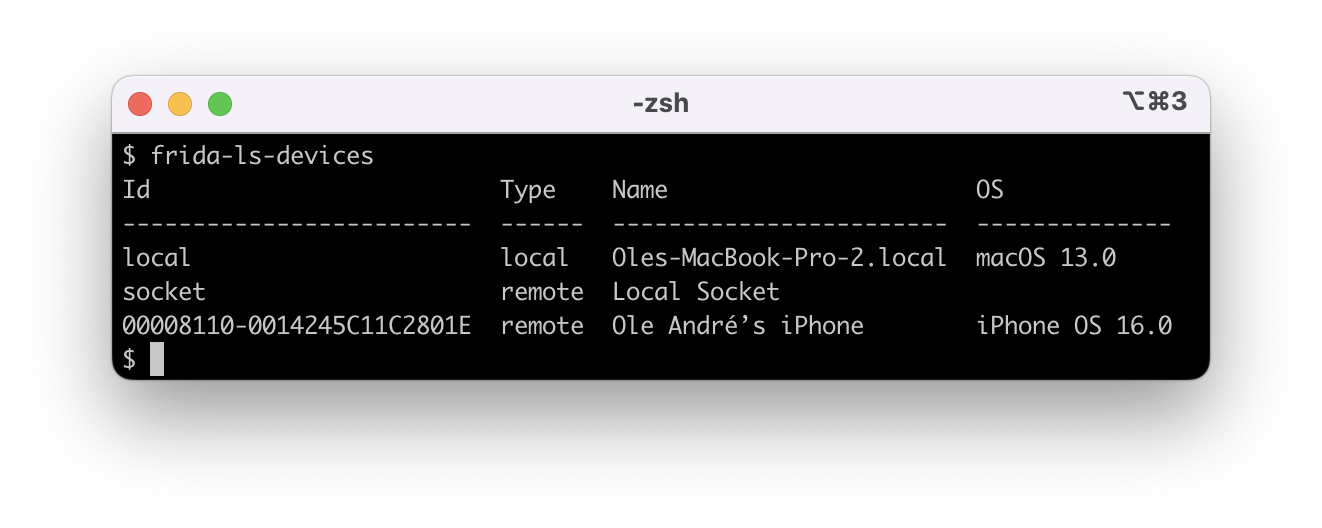The width and height of the screenshot is (1322, 528).
Task: Click the Type column header
Action: point(528,190)
